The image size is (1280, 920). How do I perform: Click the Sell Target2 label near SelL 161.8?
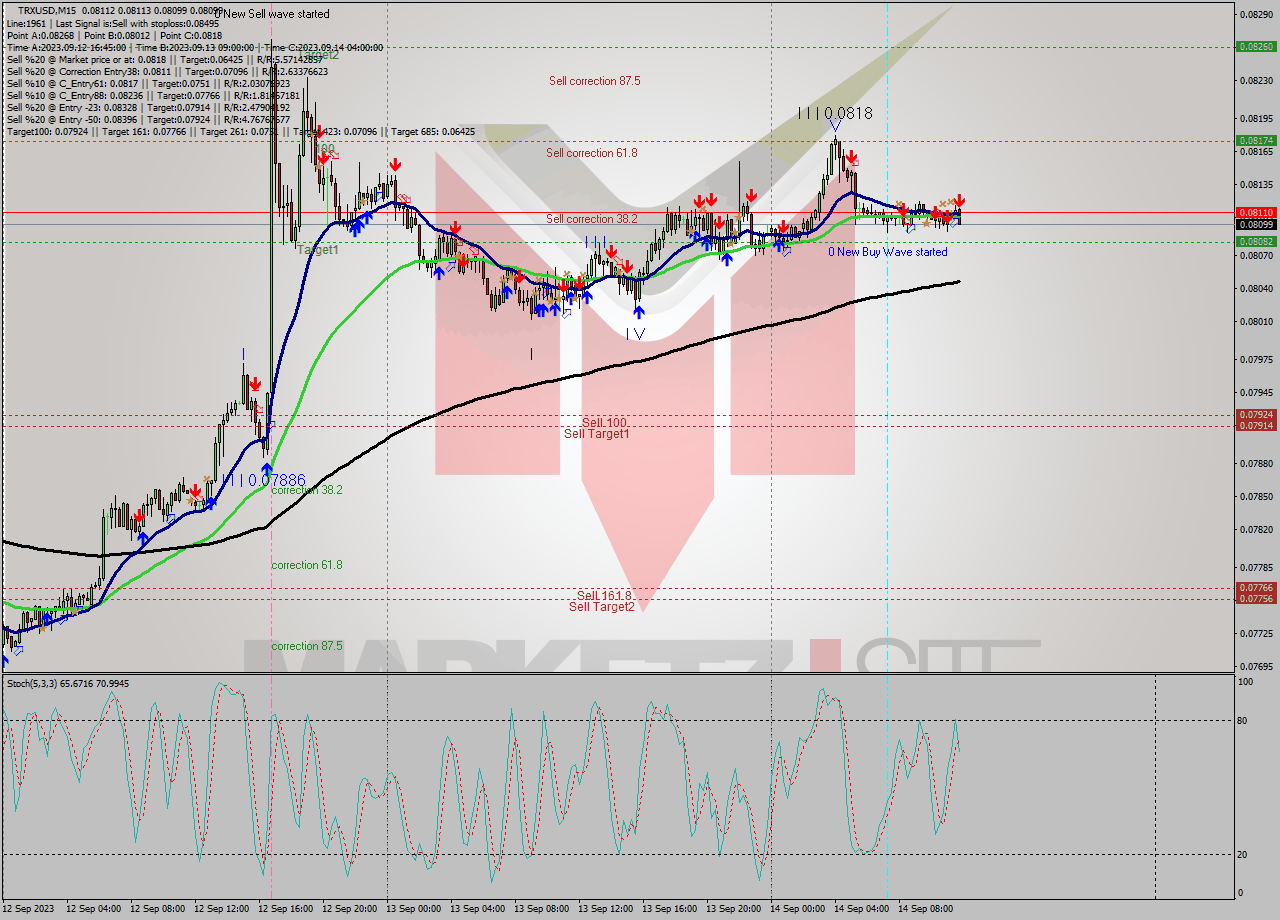pyautogui.click(x=601, y=607)
